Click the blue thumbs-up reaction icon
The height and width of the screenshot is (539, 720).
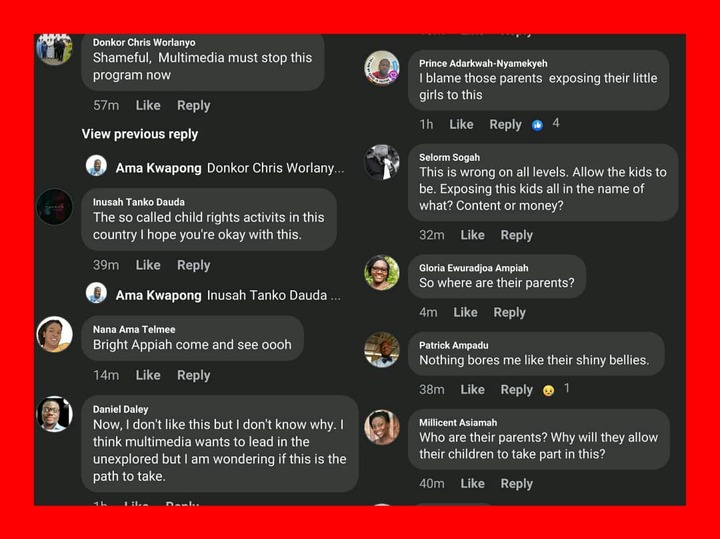click(x=537, y=125)
